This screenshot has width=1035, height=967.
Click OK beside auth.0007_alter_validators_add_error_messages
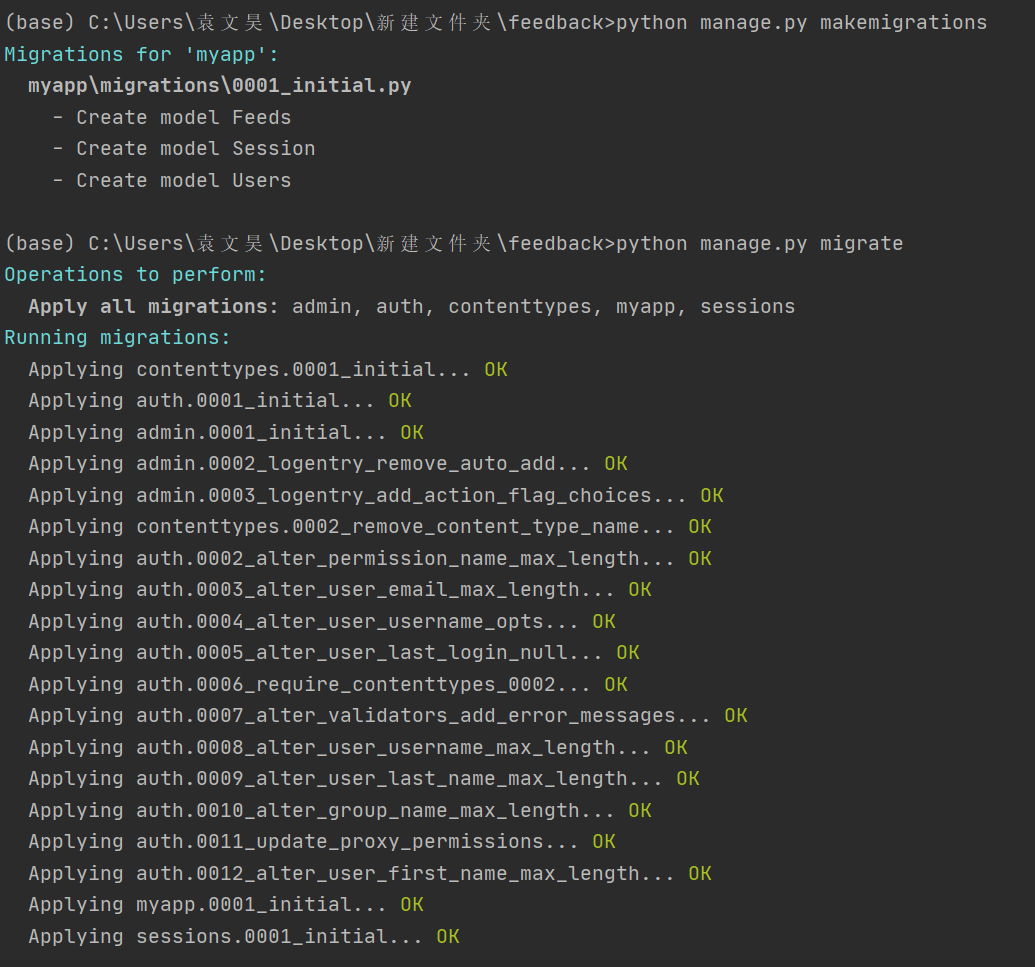pyautogui.click(x=736, y=716)
